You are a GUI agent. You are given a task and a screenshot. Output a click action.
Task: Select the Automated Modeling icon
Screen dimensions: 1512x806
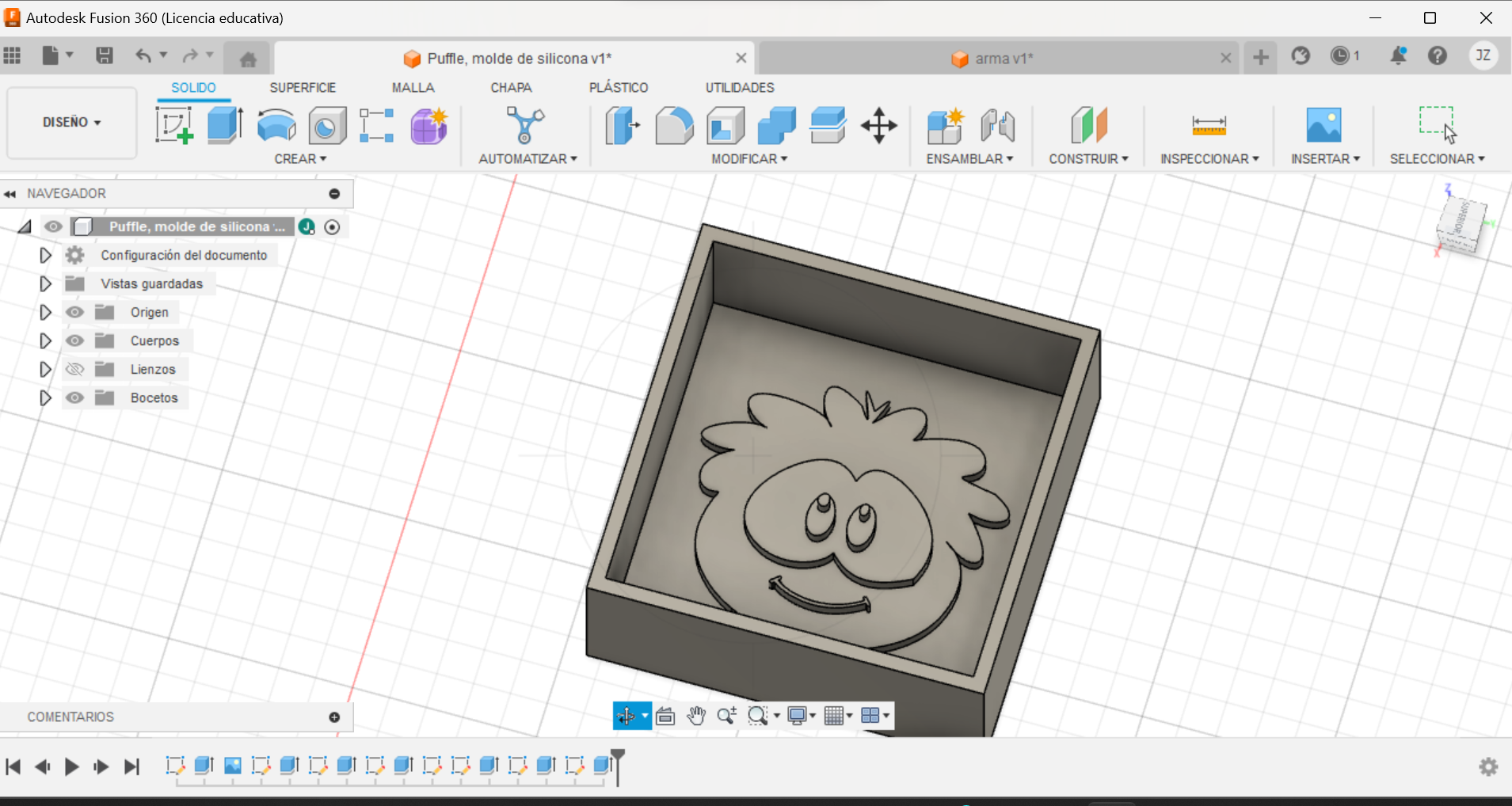525,125
